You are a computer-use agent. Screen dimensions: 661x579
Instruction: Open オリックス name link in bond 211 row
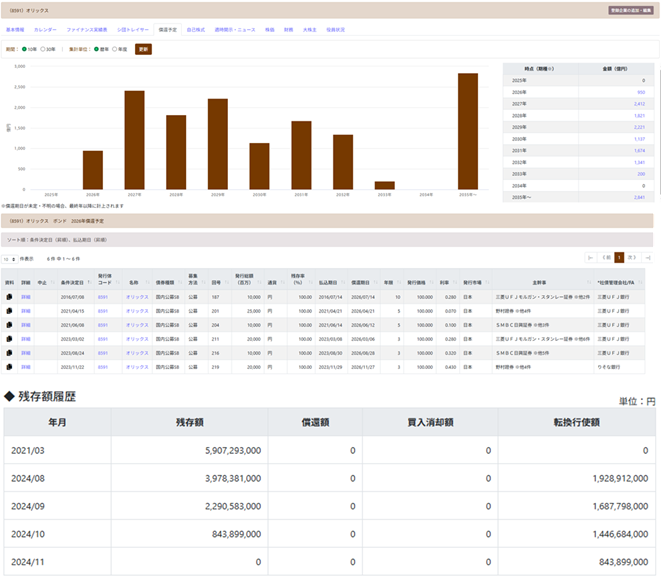tap(137, 339)
